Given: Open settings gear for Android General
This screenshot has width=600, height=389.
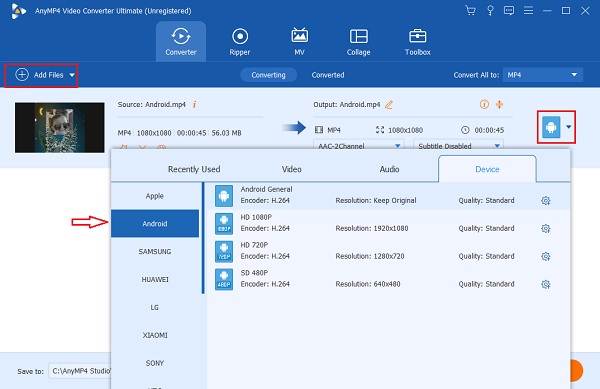Looking at the screenshot, I should [x=546, y=200].
